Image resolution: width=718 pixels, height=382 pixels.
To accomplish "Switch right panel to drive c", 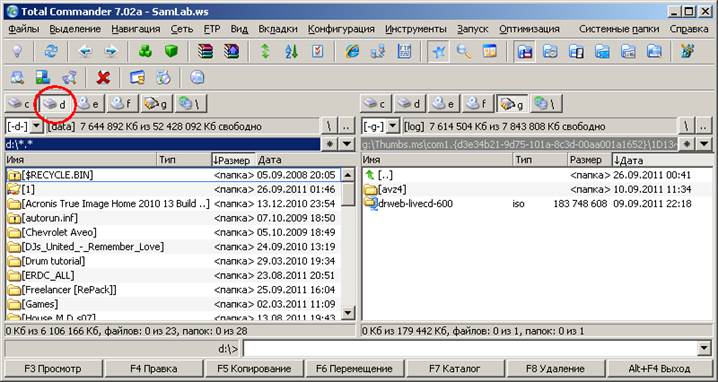I will click(x=375, y=104).
